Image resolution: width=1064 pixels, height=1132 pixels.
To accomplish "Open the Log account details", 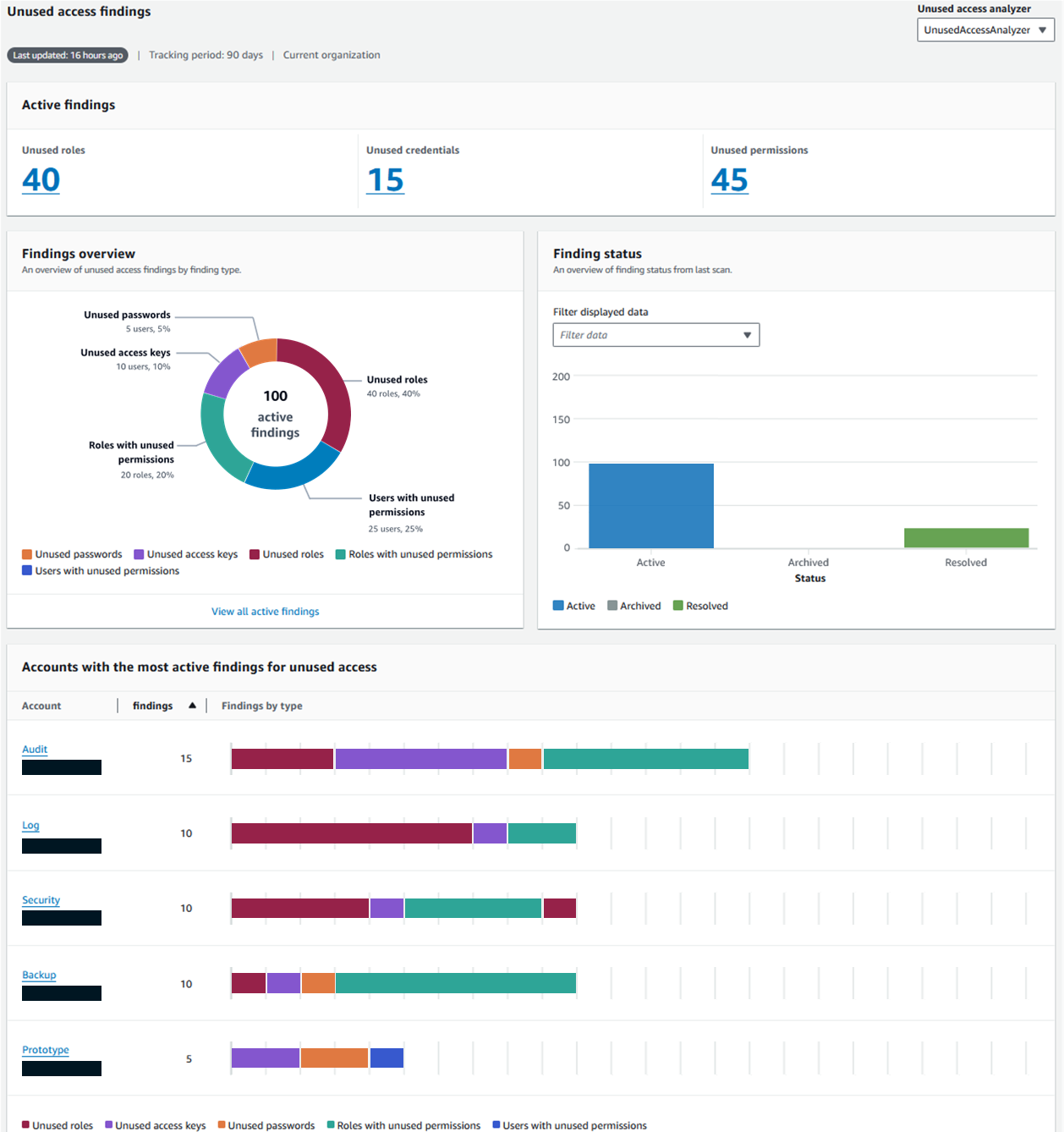I will click(x=30, y=825).
